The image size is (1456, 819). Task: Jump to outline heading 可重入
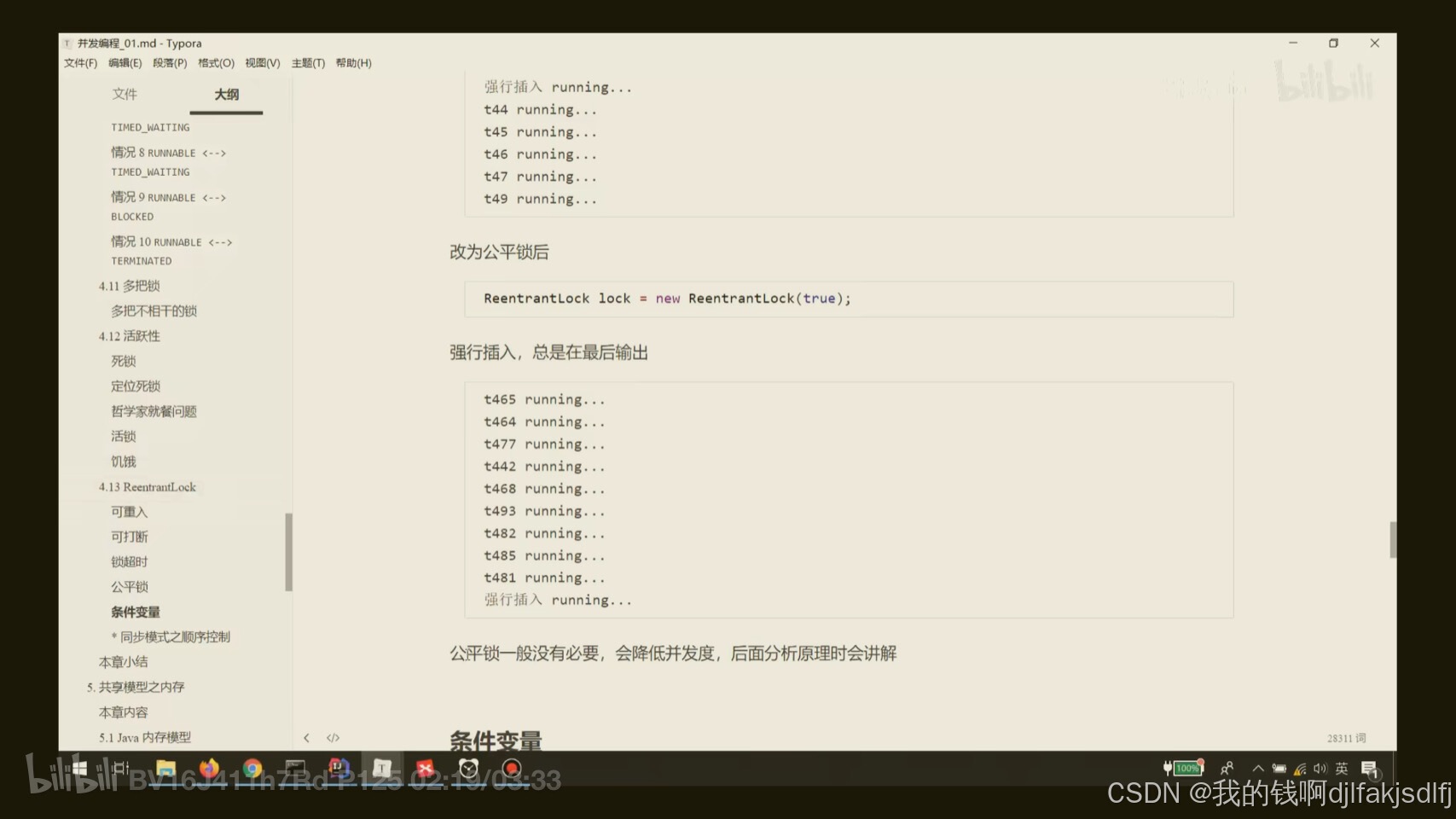coord(129,512)
